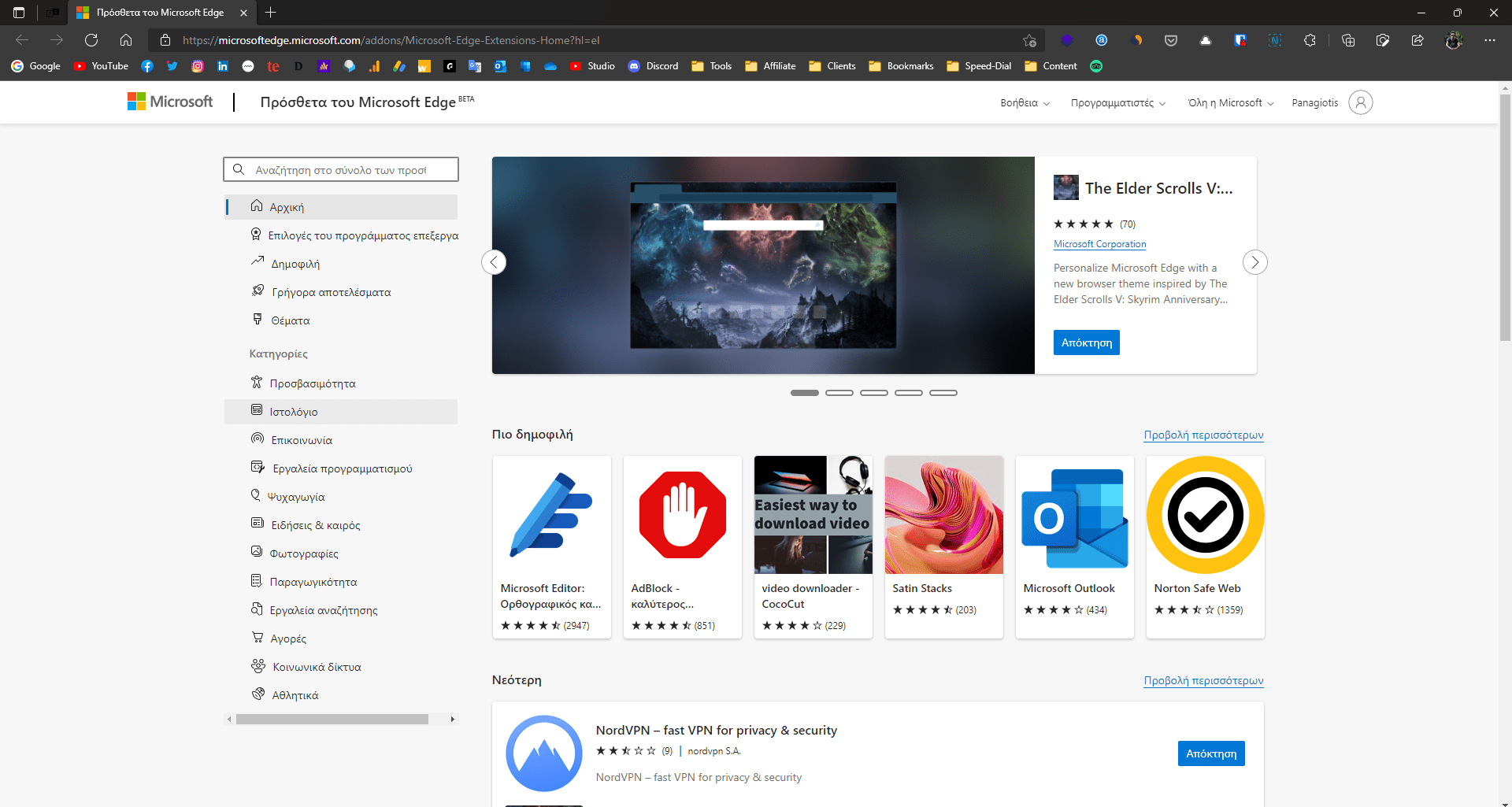Screen dimensions: 1512x807
Task: Open the Extensions puzzle icon in toolbar
Action: (x=1310, y=40)
